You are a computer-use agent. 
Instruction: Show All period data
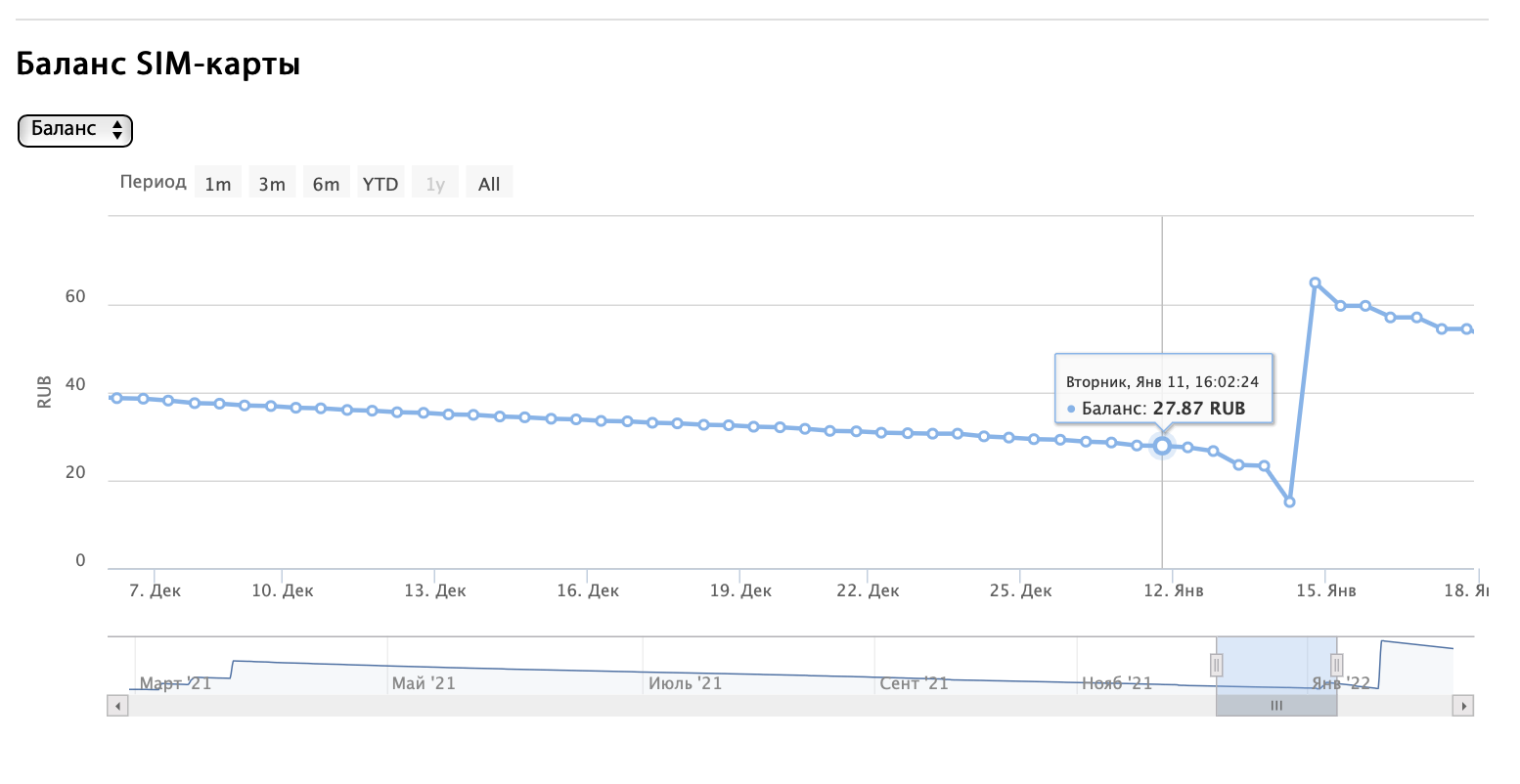[489, 184]
